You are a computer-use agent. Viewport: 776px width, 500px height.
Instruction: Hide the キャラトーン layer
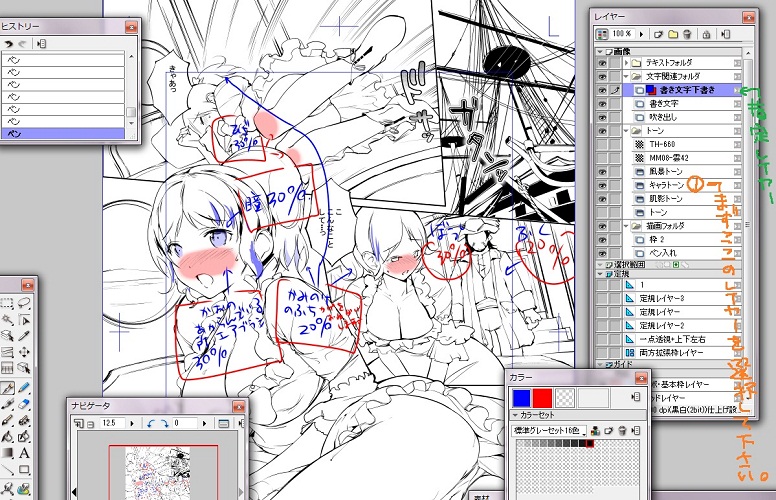[602, 185]
